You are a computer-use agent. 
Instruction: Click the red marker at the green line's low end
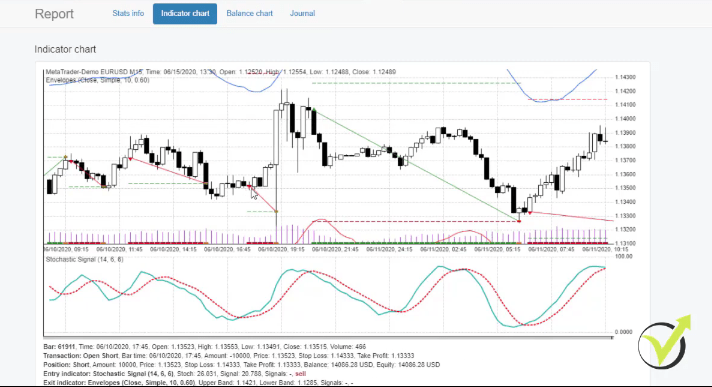519,221
